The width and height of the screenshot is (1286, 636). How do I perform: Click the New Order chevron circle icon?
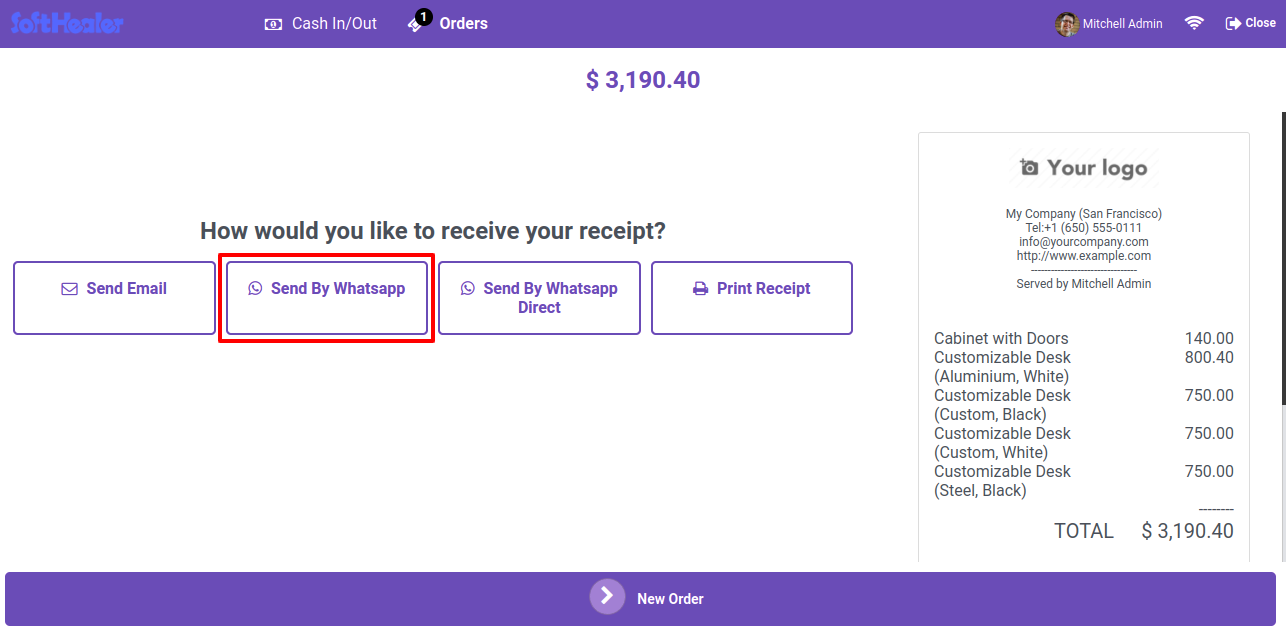607,596
